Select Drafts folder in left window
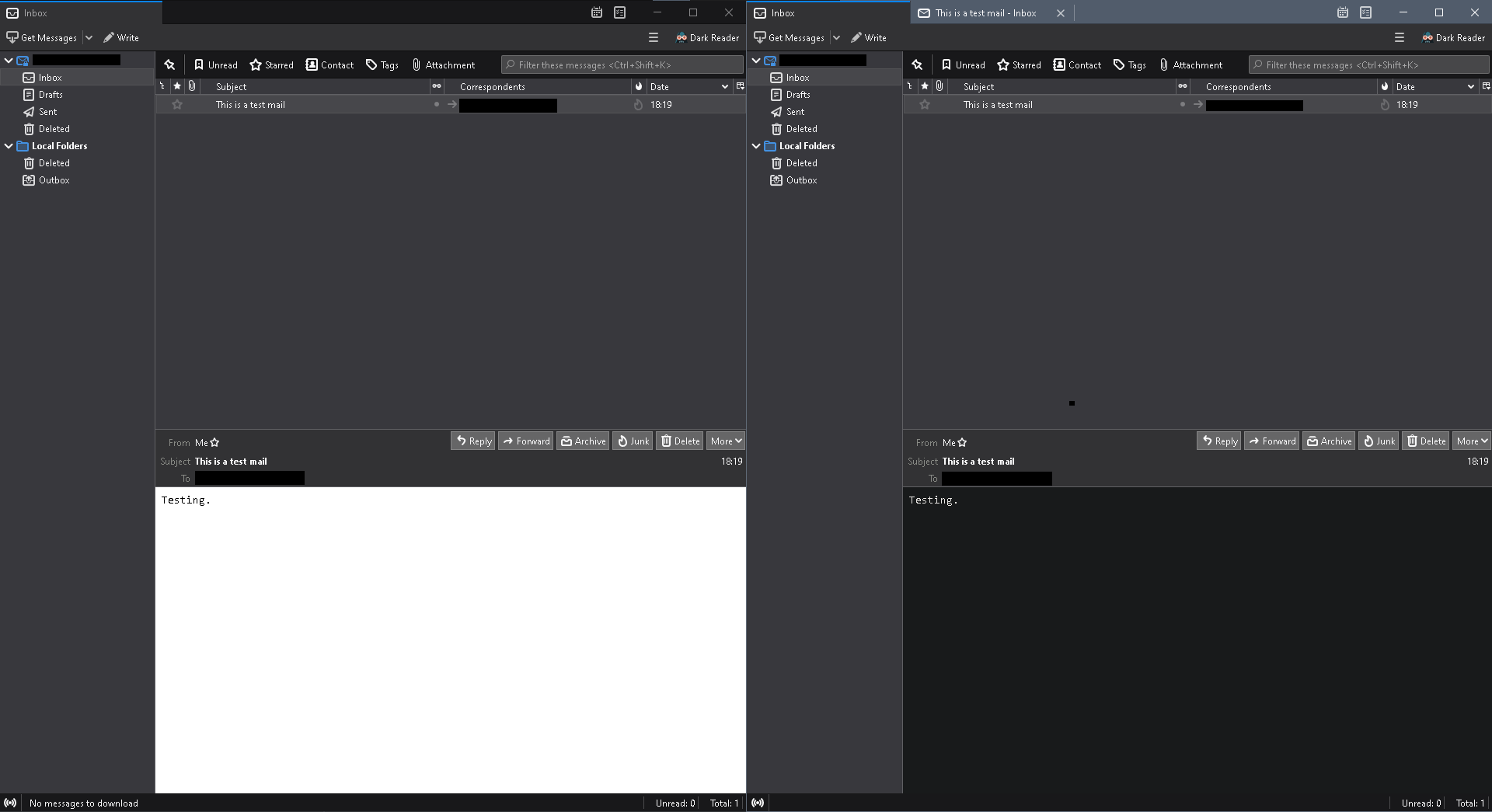Viewport: 1492px width, 812px height. [x=77, y=94]
